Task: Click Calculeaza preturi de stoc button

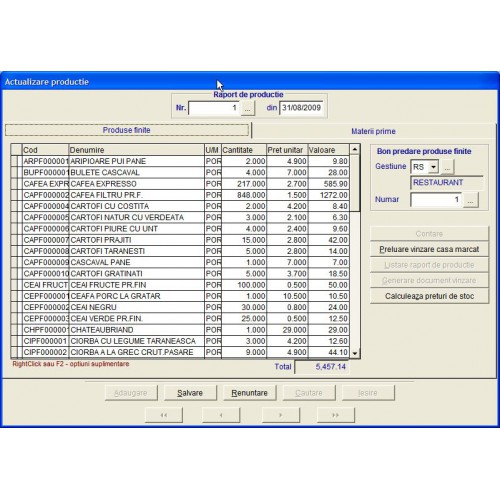Action: [429, 296]
